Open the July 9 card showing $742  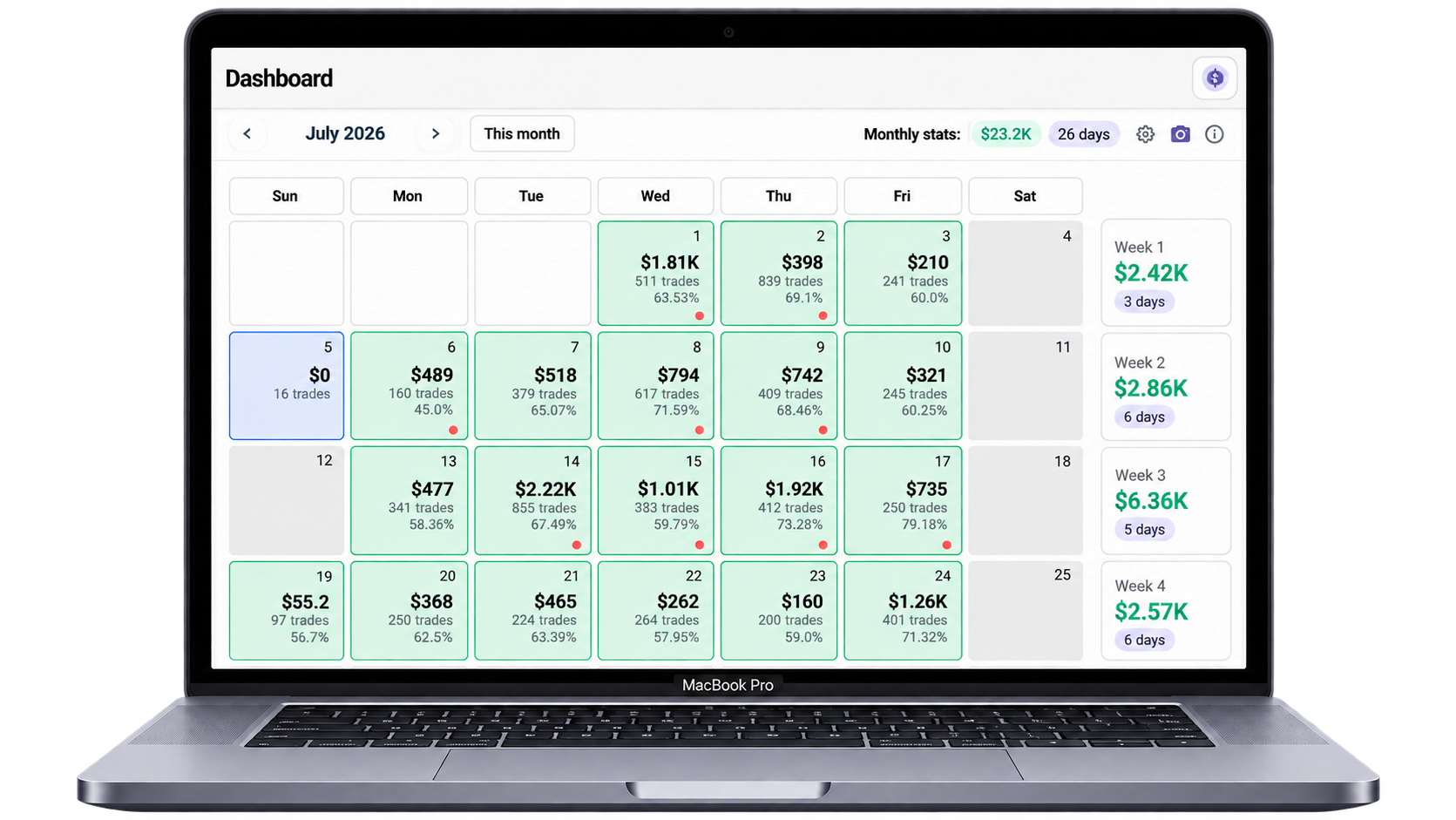point(779,385)
